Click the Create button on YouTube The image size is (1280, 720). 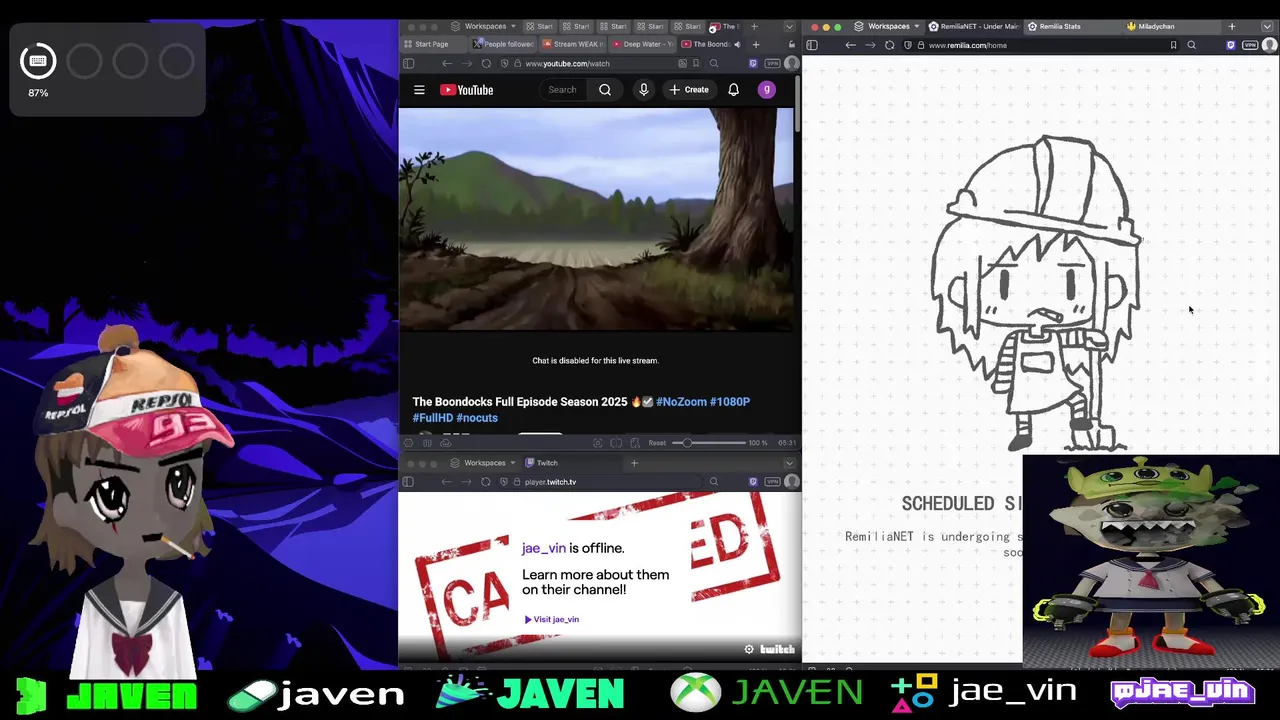tap(689, 90)
